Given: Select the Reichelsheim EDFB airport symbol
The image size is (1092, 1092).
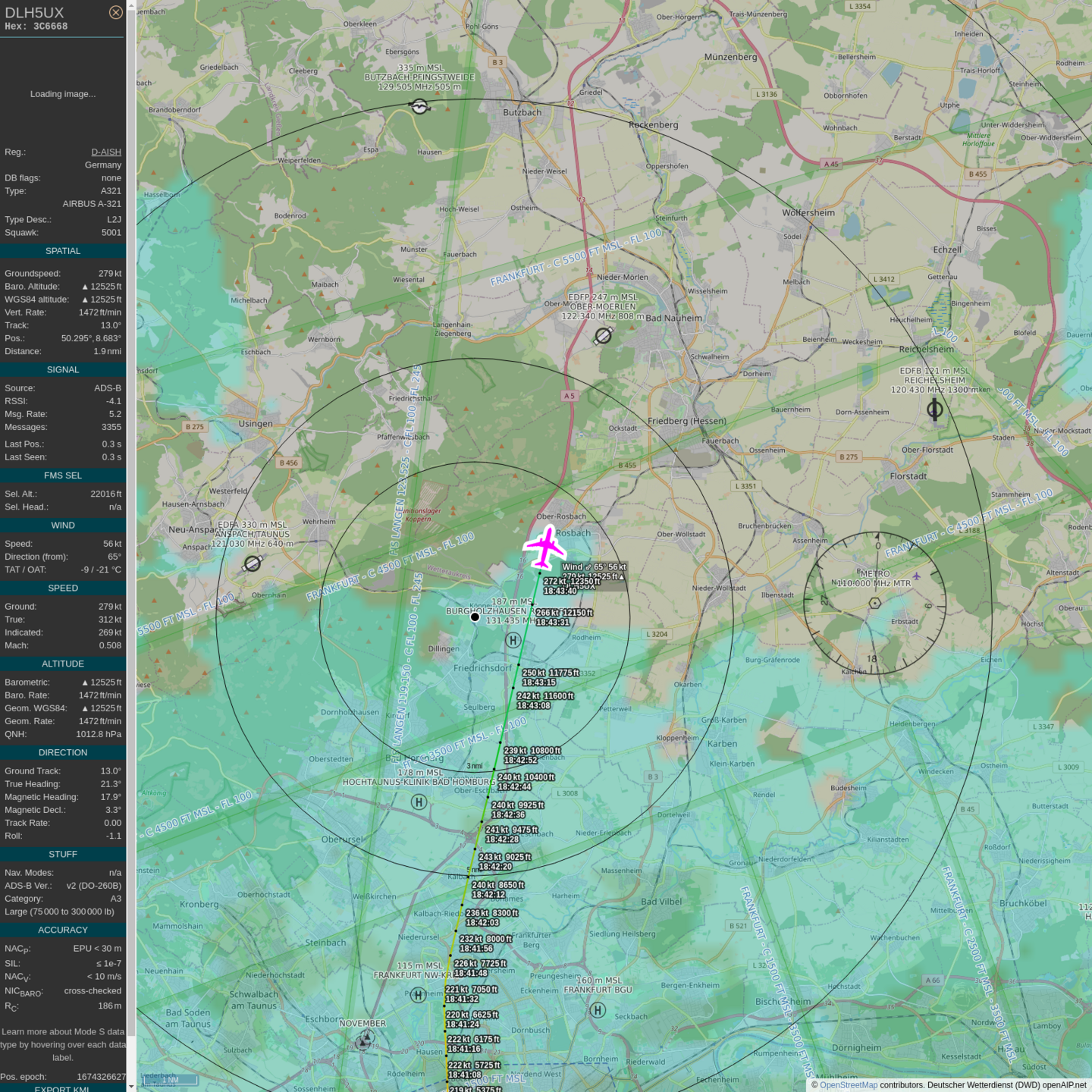Looking at the screenshot, I should click(935, 409).
